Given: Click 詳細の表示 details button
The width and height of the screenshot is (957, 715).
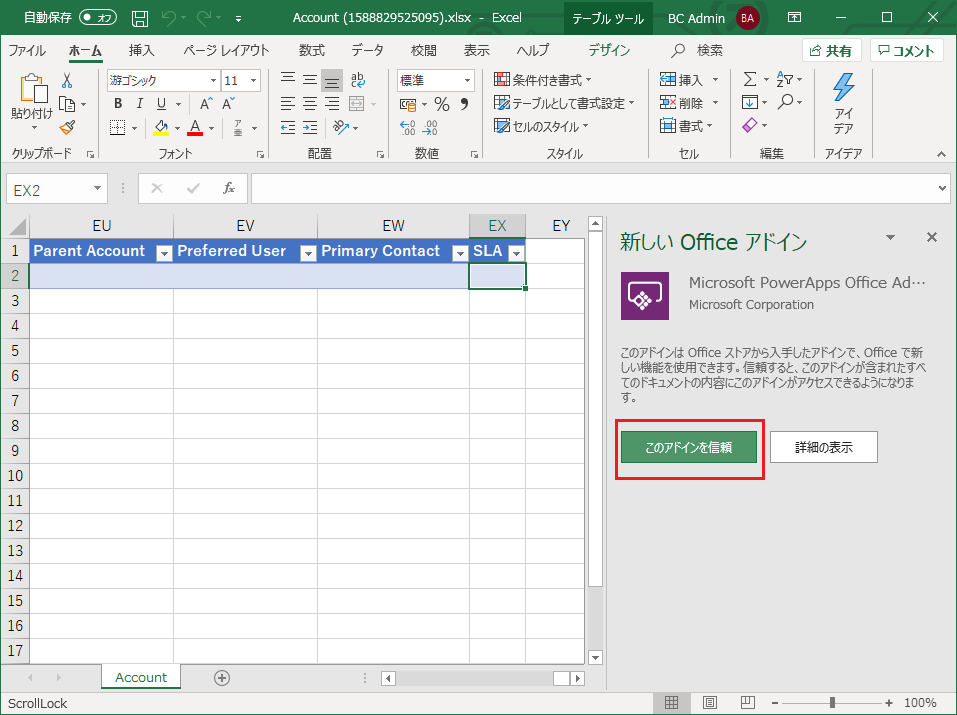Looking at the screenshot, I should click(823, 448).
